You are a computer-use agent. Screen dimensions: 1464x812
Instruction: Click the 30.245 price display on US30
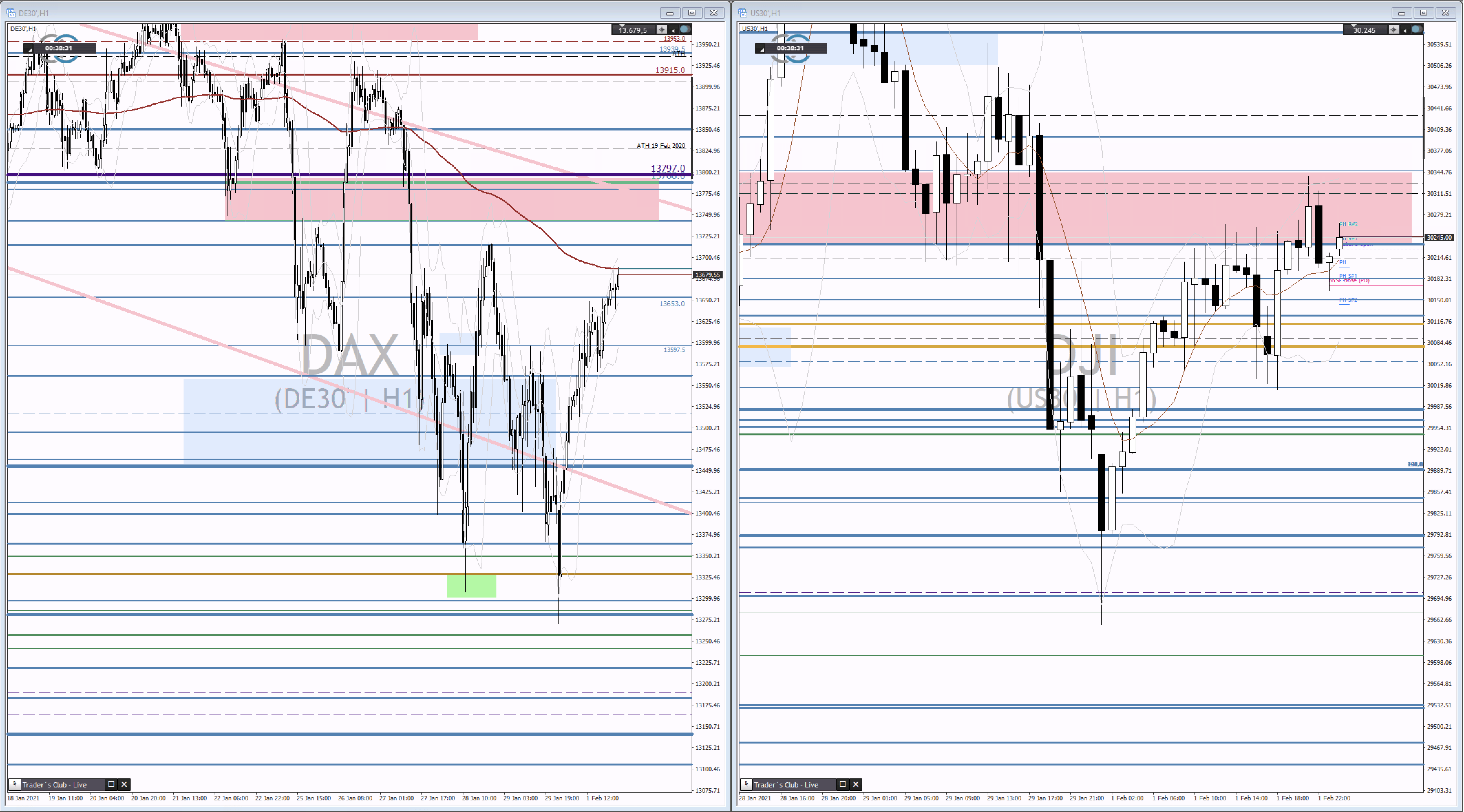pyautogui.click(x=1364, y=30)
